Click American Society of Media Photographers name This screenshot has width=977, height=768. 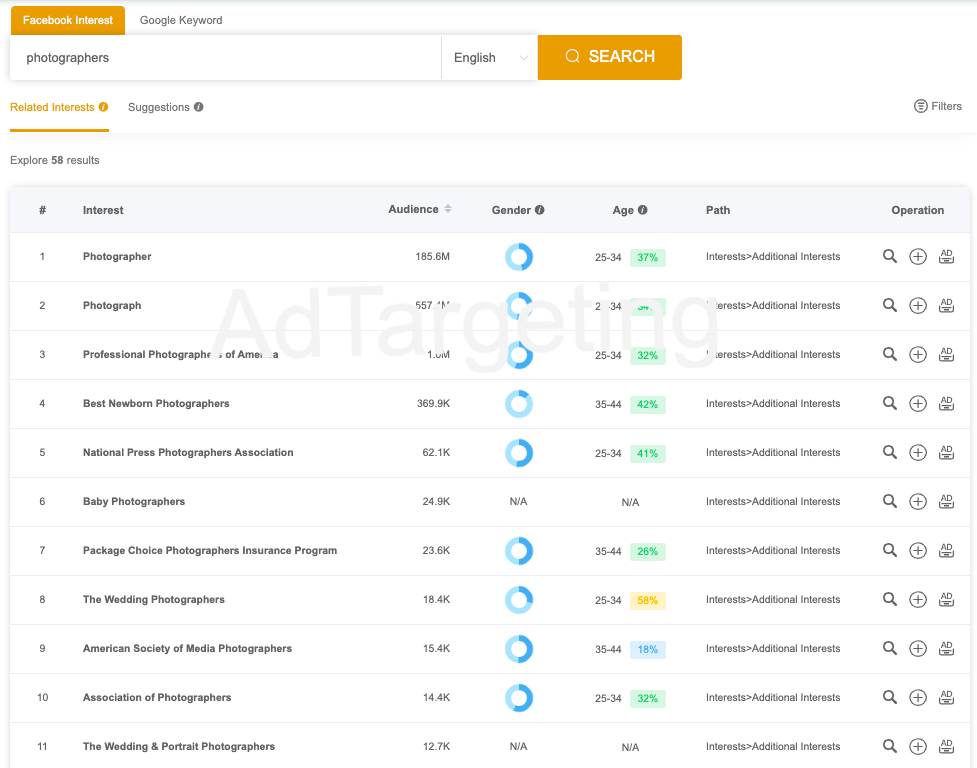click(188, 648)
